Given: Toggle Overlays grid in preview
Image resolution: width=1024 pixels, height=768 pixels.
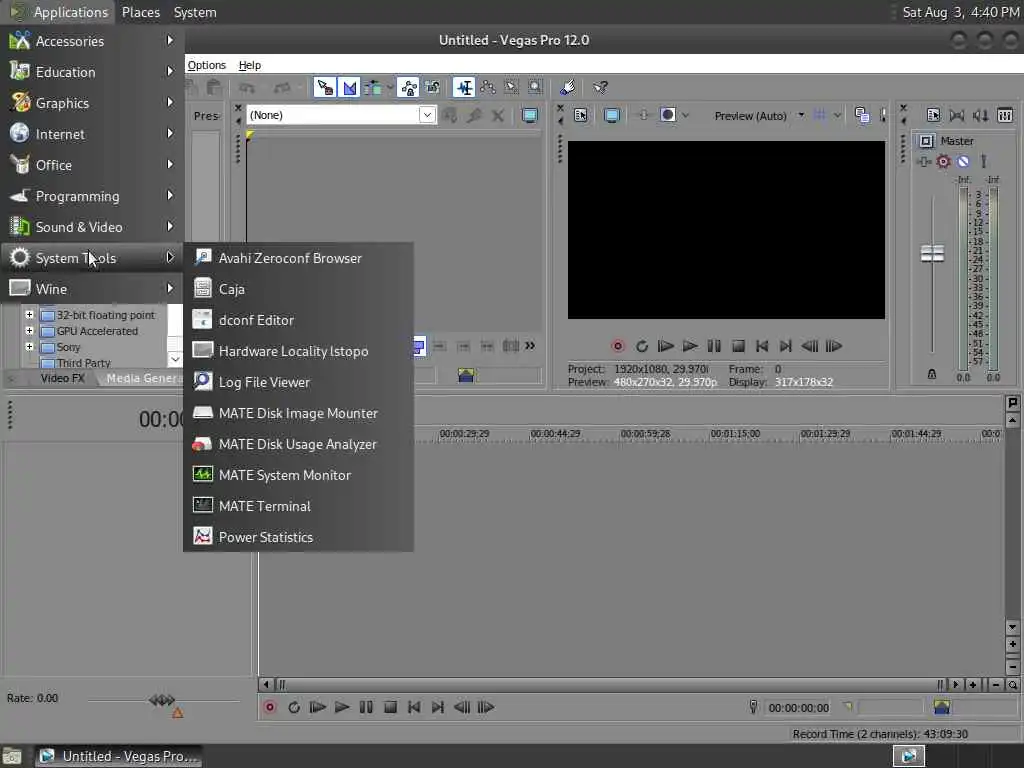Looking at the screenshot, I should pyautogui.click(x=820, y=116).
